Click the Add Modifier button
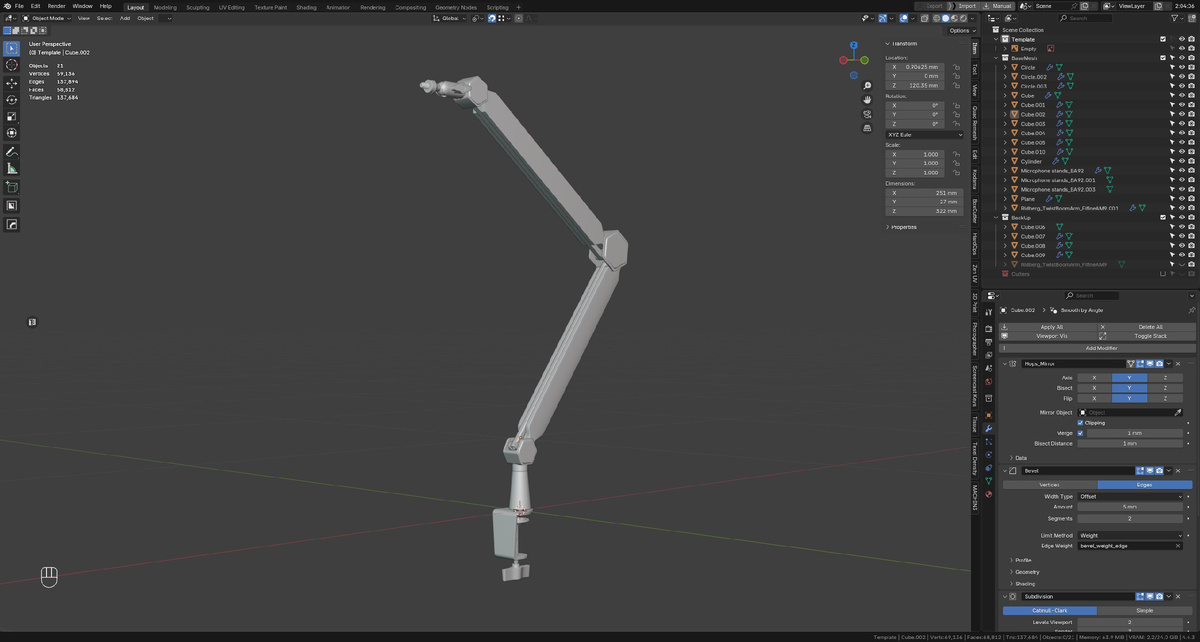This screenshot has height=642, width=1200. (x=1100, y=348)
